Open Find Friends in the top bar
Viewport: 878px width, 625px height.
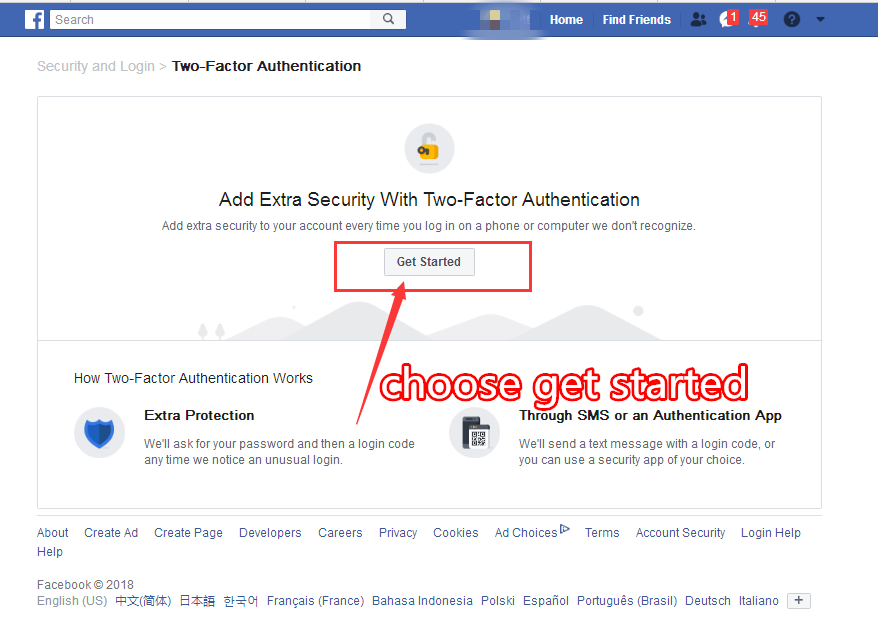click(x=637, y=20)
